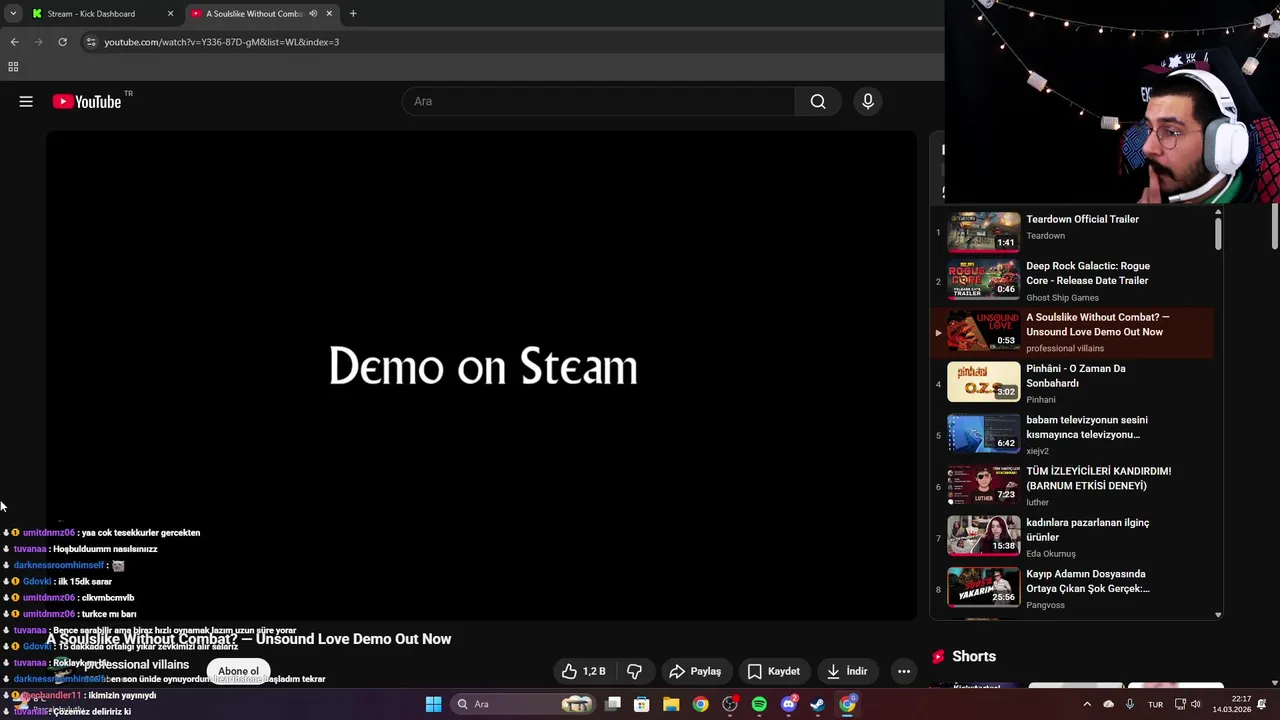The height and width of the screenshot is (720, 1280).
Task: Select the Unsound Love Demo playlist thumbnail
Action: click(x=984, y=331)
